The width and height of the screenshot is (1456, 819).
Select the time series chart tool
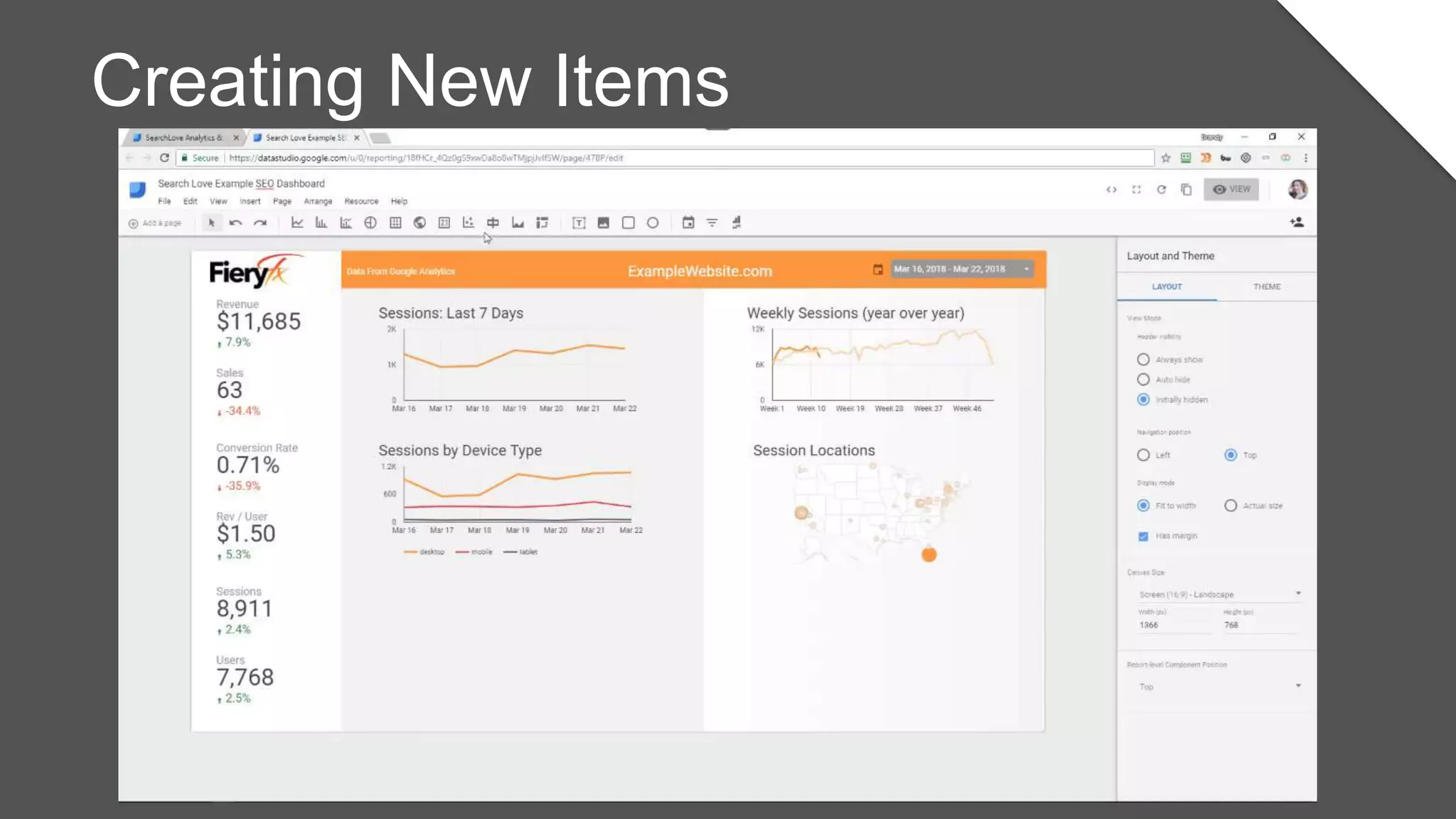[297, 223]
